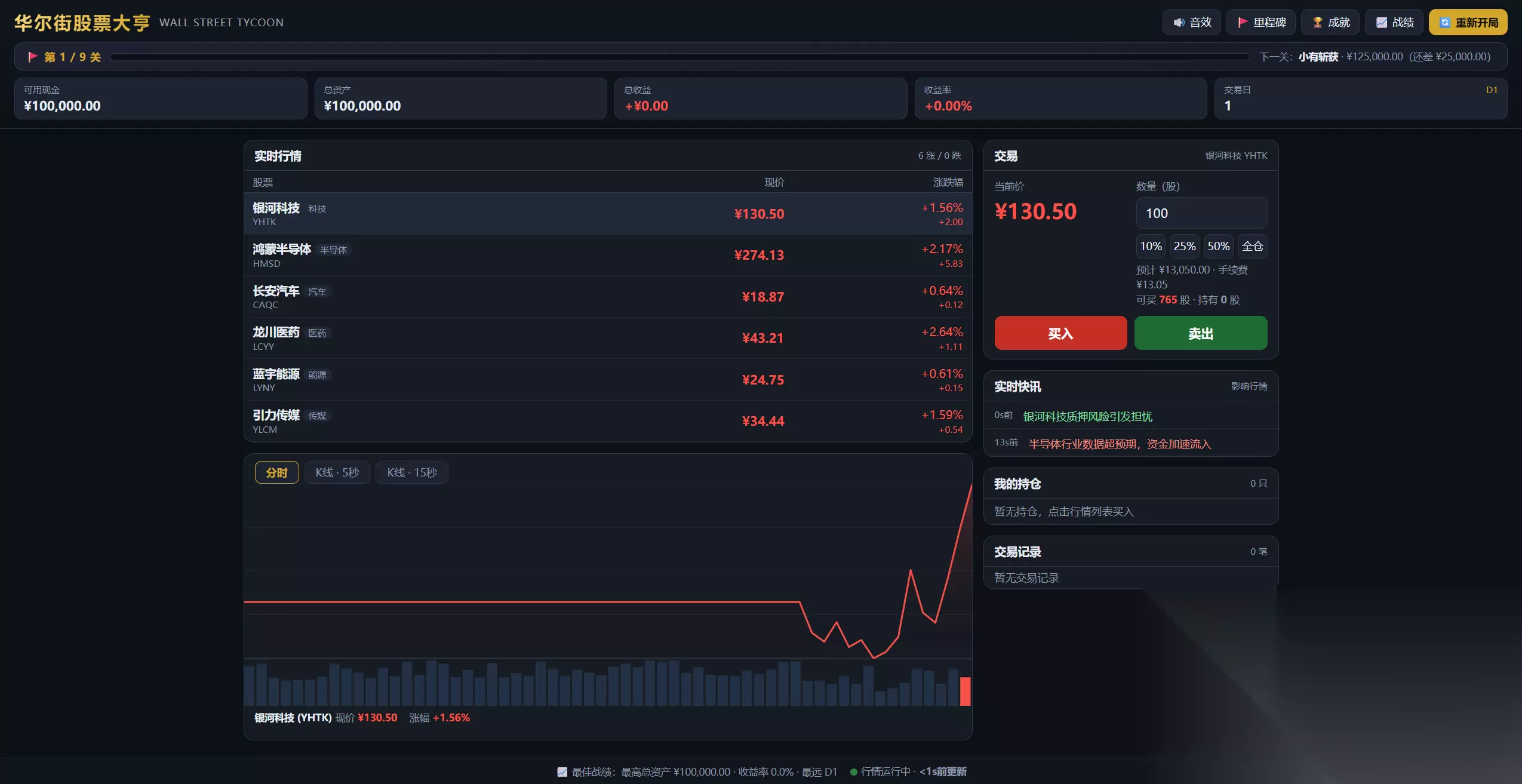The width and height of the screenshot is (1522, 784).
Task: Choose the 25% position size button
Action: 1184,246
